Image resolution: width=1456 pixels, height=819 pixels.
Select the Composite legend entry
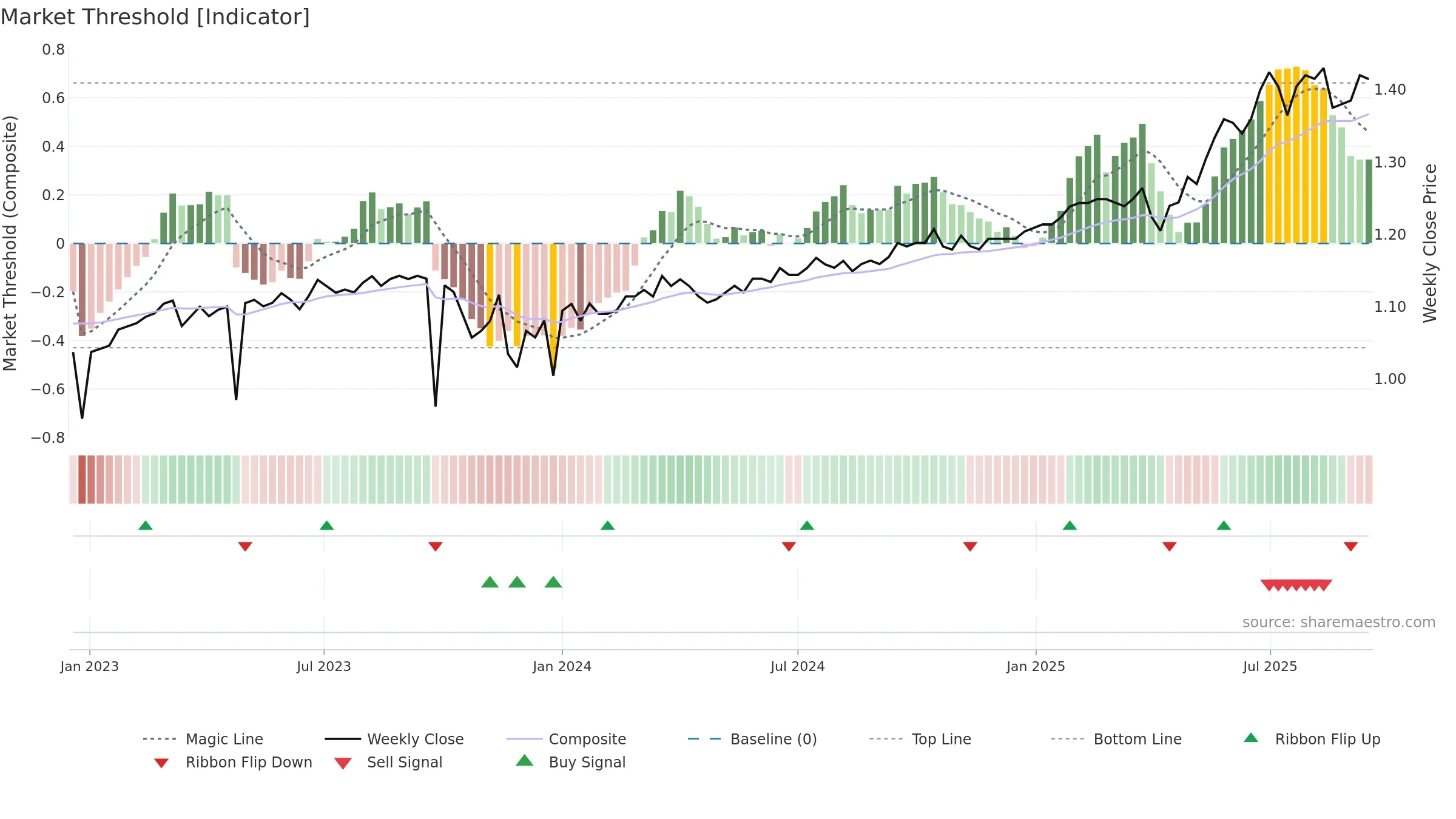[566, 740]
